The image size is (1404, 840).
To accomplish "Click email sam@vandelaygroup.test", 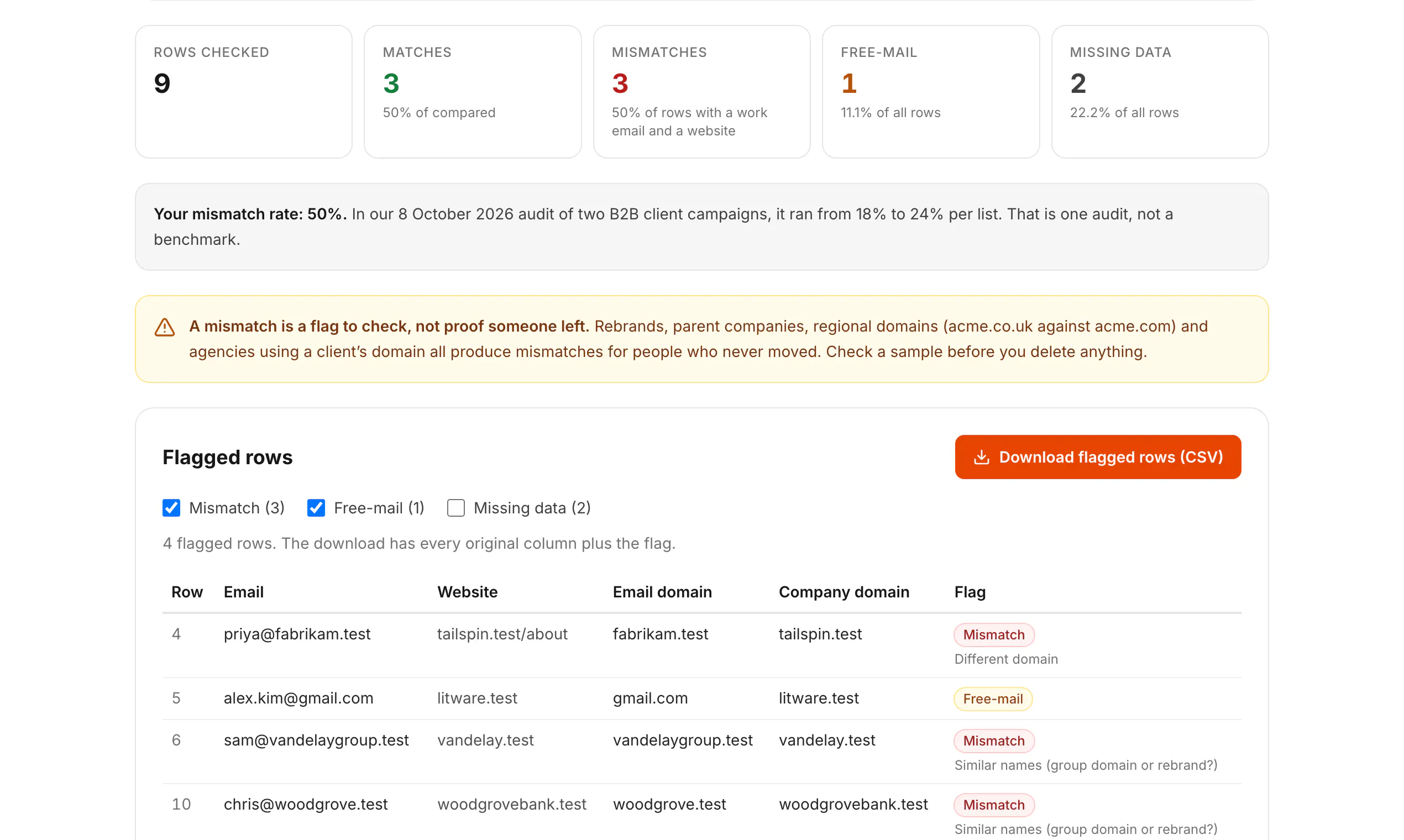I will 316,741.
